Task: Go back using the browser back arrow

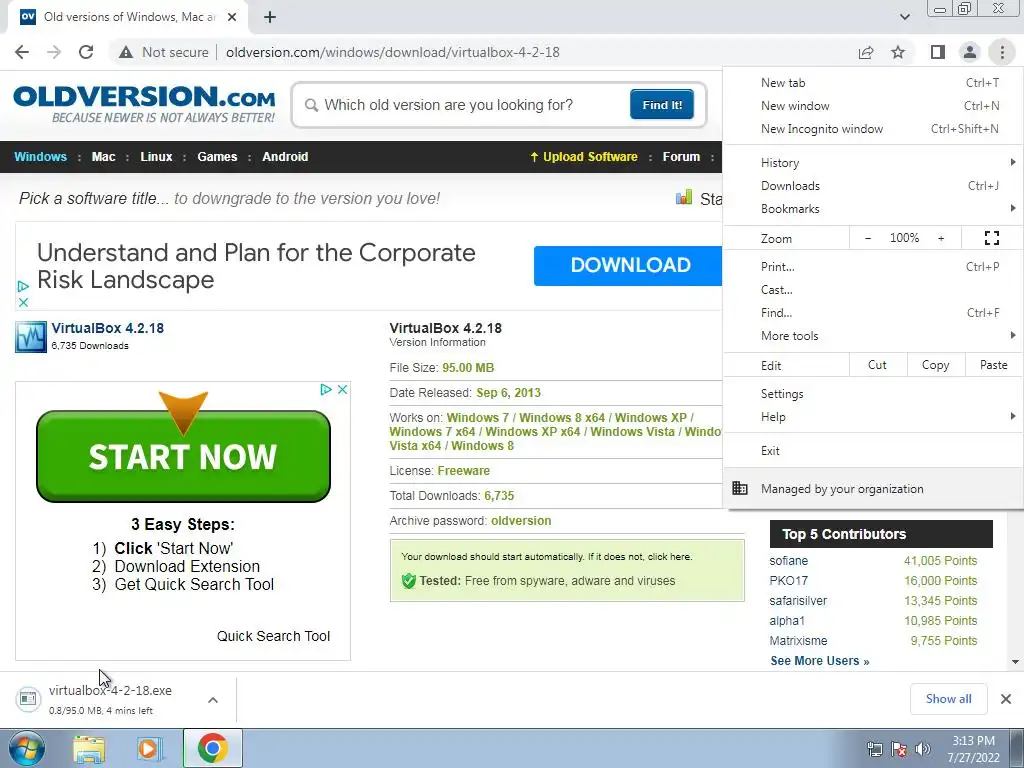Action: click(x=22, y=52)
